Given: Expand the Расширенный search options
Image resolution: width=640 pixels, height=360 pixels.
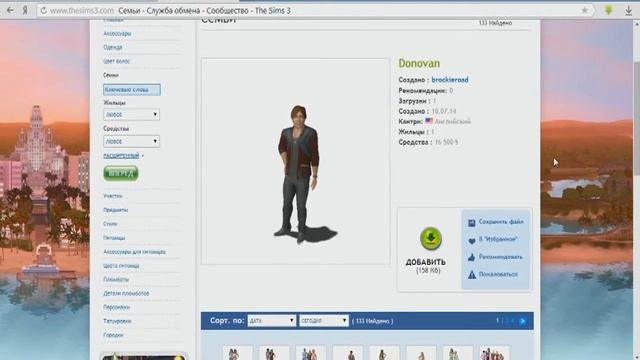Looking at the screenshot, I should (122, 156).
